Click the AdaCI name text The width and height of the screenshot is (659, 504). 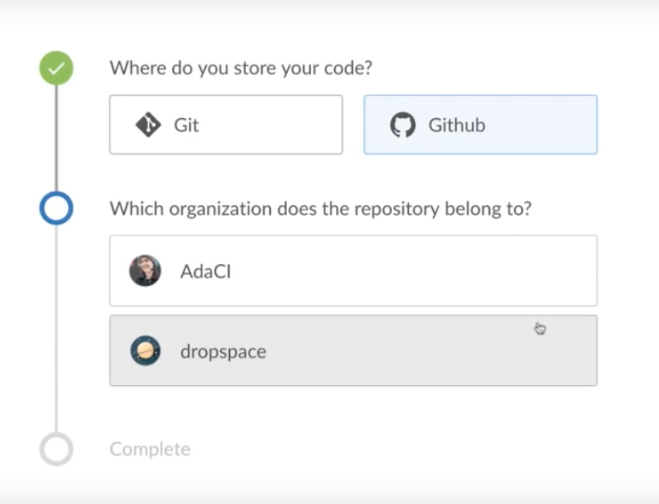pos(206,272)
